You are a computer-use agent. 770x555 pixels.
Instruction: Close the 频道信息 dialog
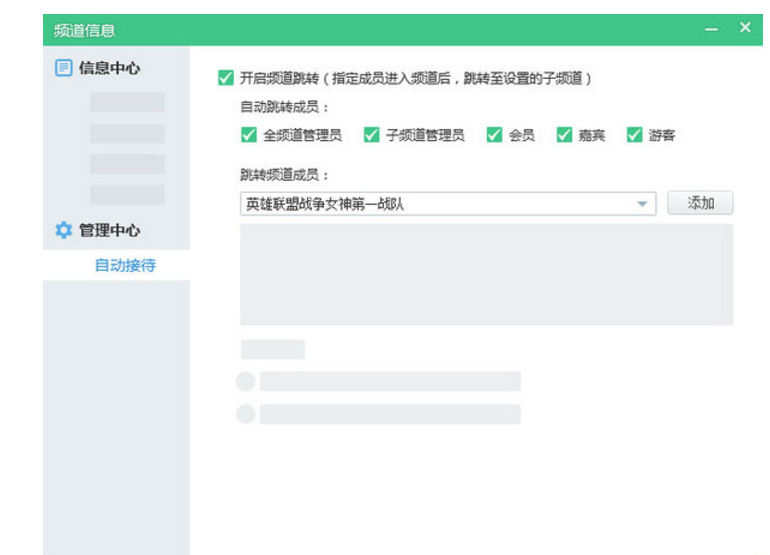[745, 28]
